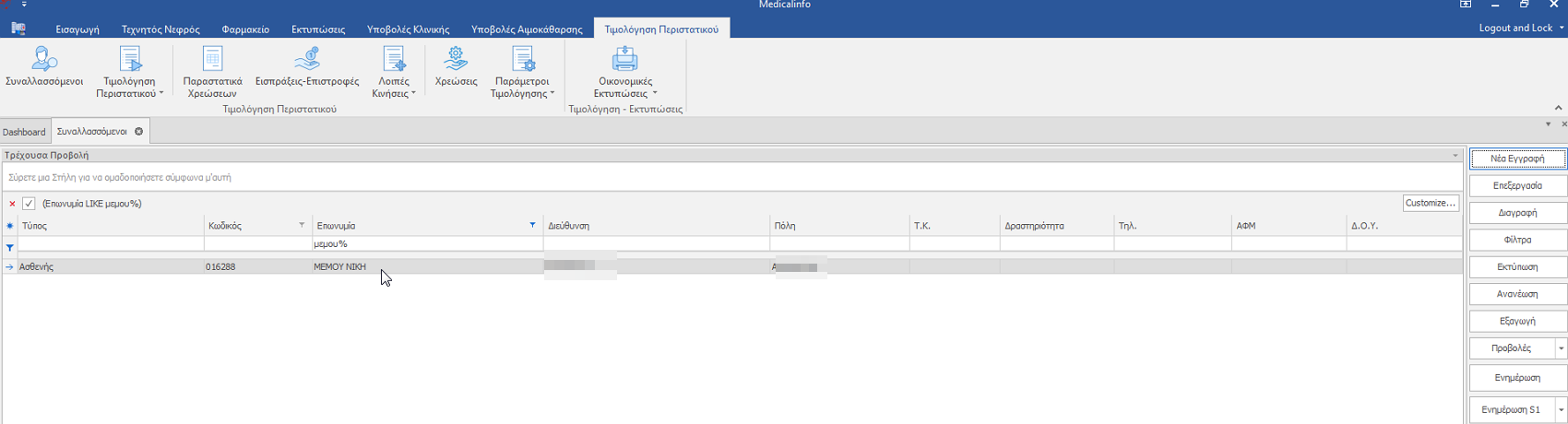Expand the Ενημέρωση S1 dropdown arrow

[1561, 409]
